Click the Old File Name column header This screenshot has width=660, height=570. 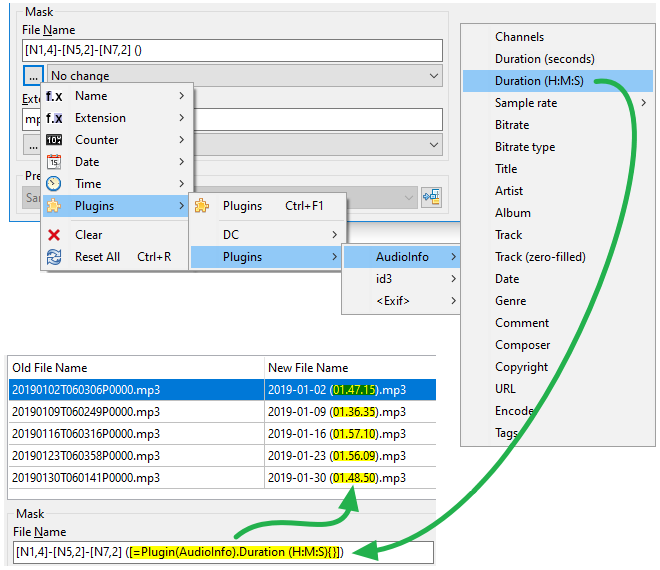(x=134, y=368)
